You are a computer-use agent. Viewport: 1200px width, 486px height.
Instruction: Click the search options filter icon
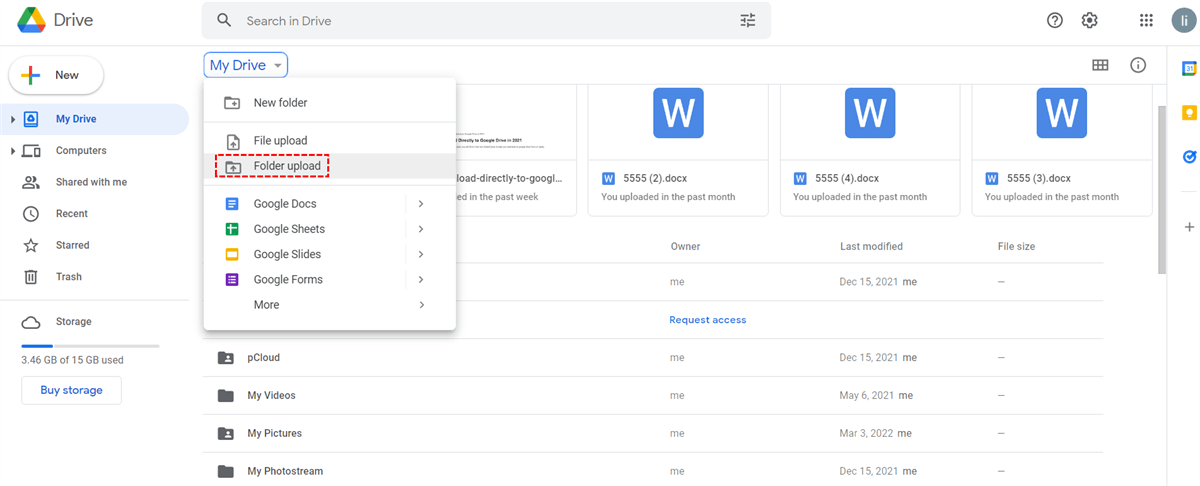tap(748, 21)
